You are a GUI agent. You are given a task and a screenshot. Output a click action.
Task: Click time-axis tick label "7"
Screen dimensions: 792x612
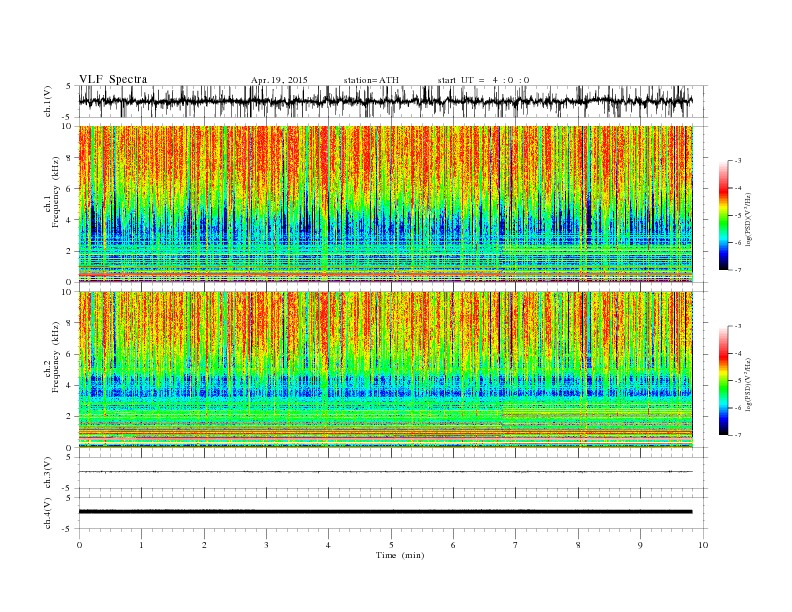[516, 545]
